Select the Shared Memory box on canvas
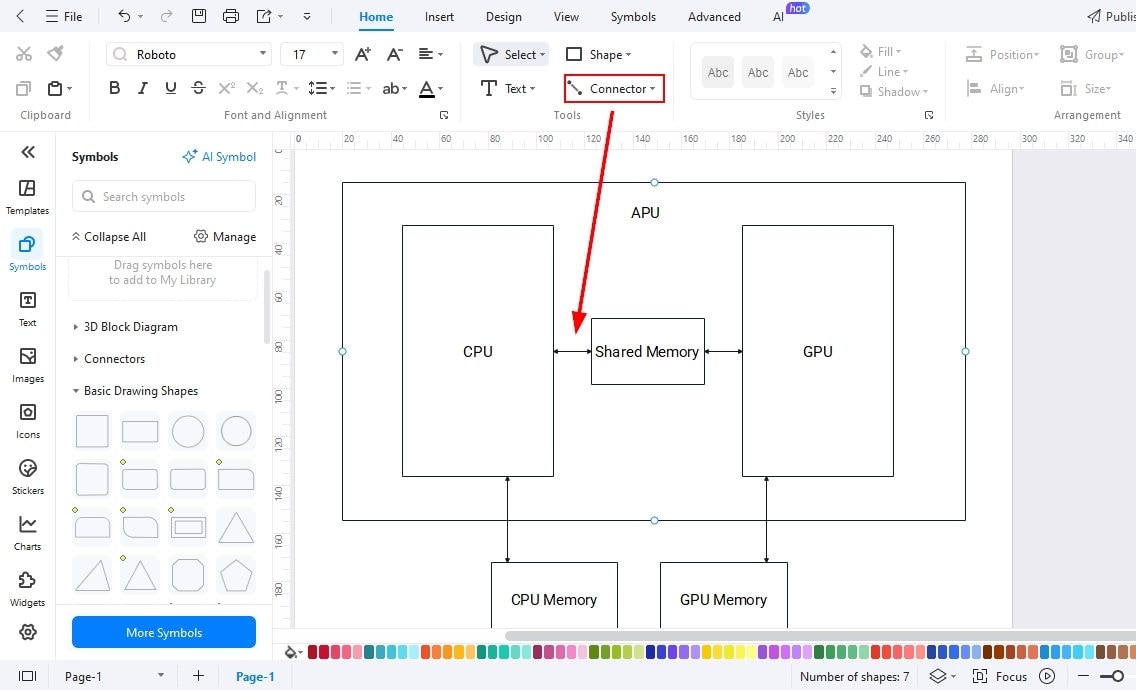 [x=648, y=352]
